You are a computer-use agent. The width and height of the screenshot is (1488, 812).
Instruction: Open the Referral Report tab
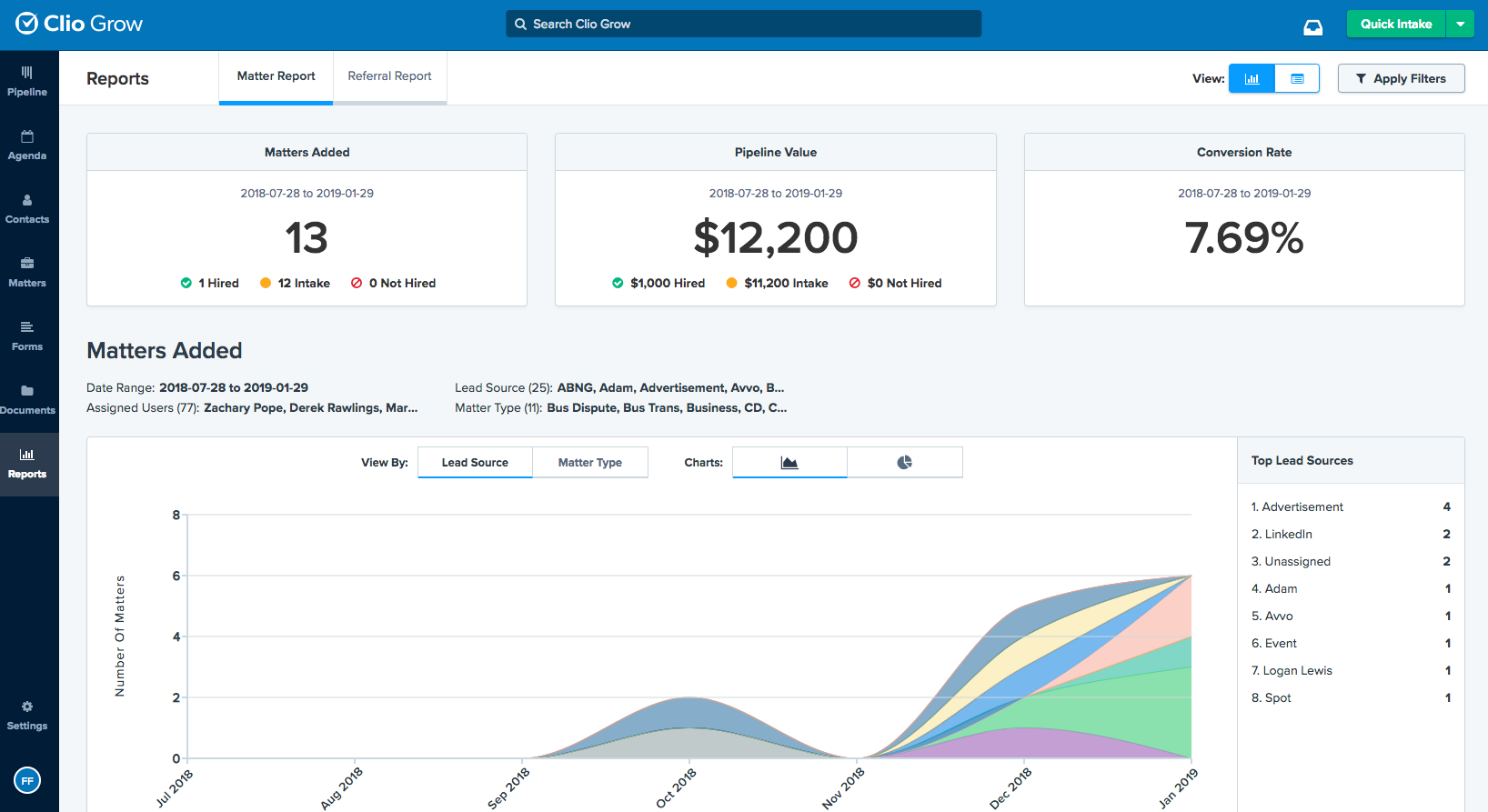point(389,76)
